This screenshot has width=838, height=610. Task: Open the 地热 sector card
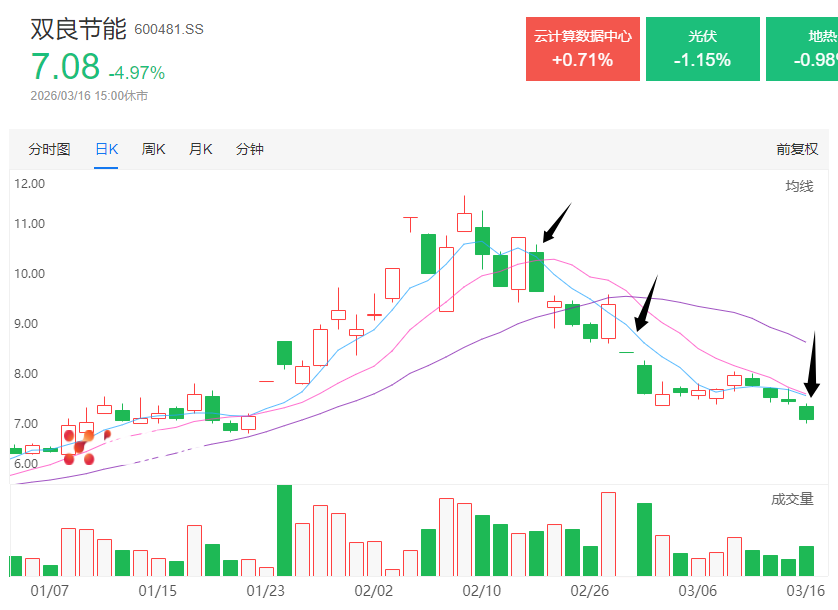click(803, 48)
